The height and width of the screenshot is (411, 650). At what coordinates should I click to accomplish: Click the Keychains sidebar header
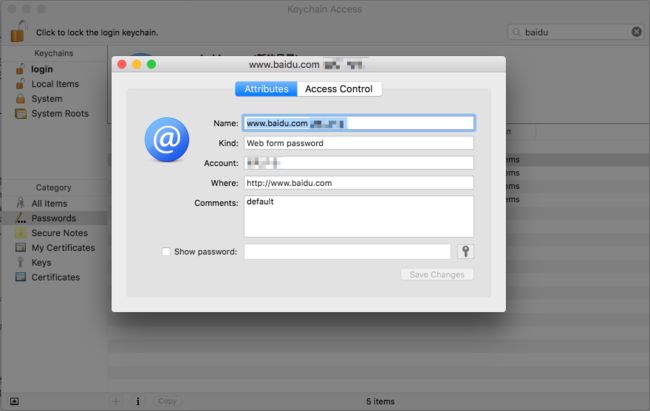point(53,53)
